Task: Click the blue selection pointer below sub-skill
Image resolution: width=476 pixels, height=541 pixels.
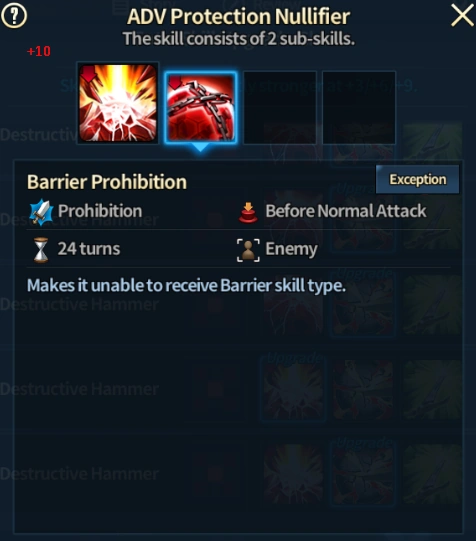Action: click(200, 148)
